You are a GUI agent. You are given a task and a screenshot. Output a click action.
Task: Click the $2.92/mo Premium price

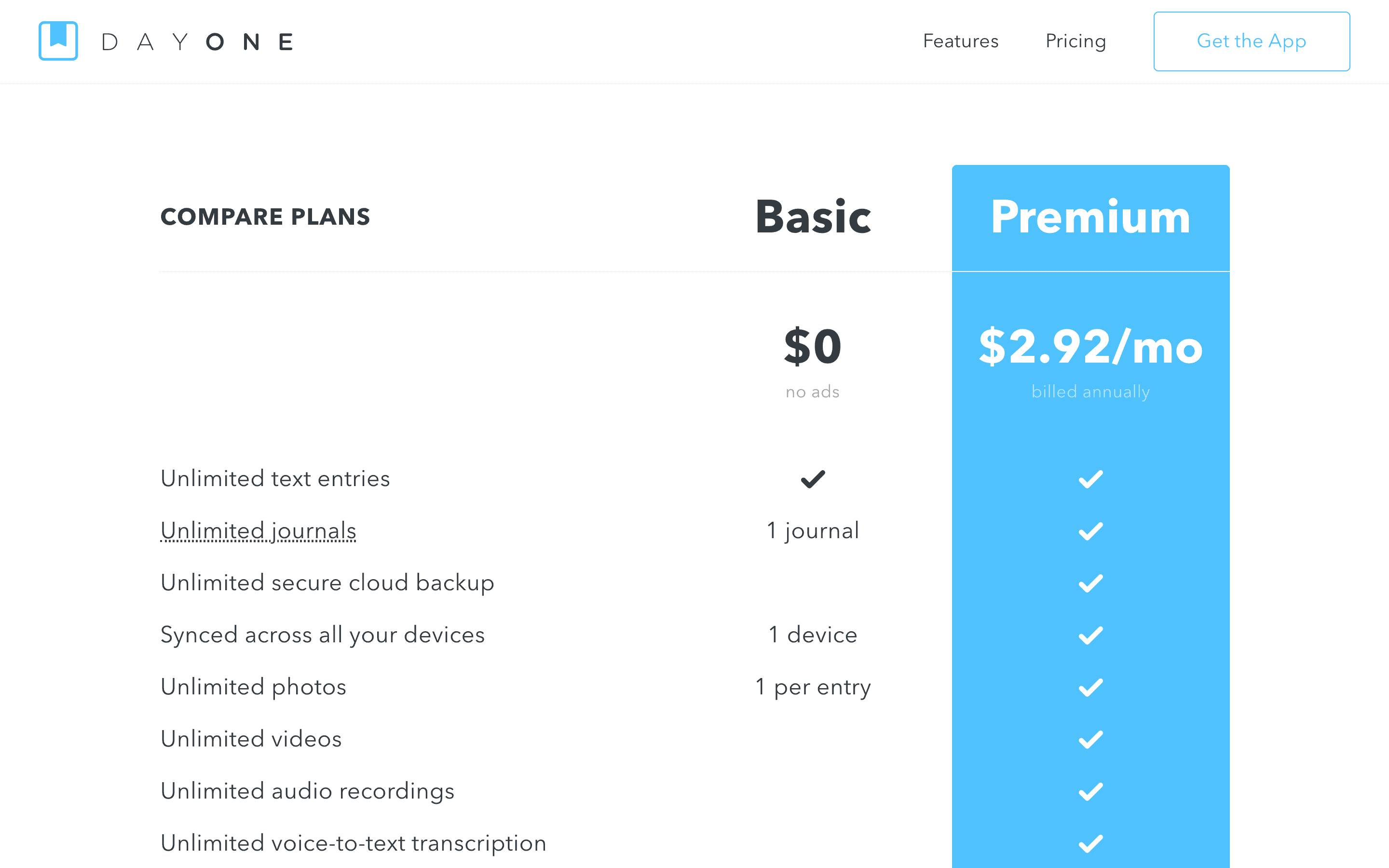[1090, 347]
